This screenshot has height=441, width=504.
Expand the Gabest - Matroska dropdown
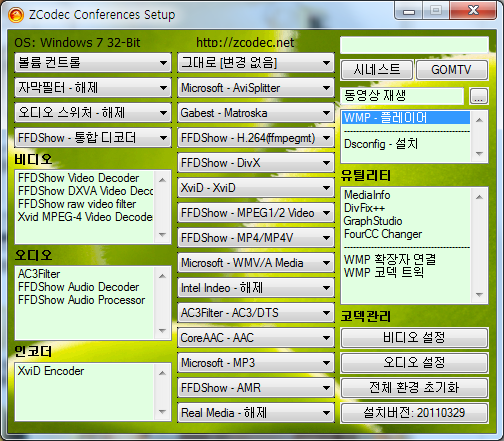point(256,113)
